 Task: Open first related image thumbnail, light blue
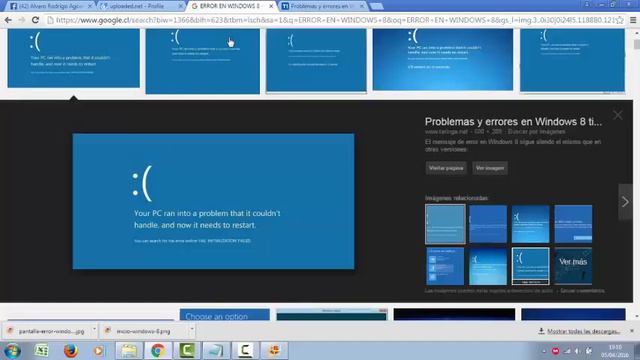tap(445, 224)
